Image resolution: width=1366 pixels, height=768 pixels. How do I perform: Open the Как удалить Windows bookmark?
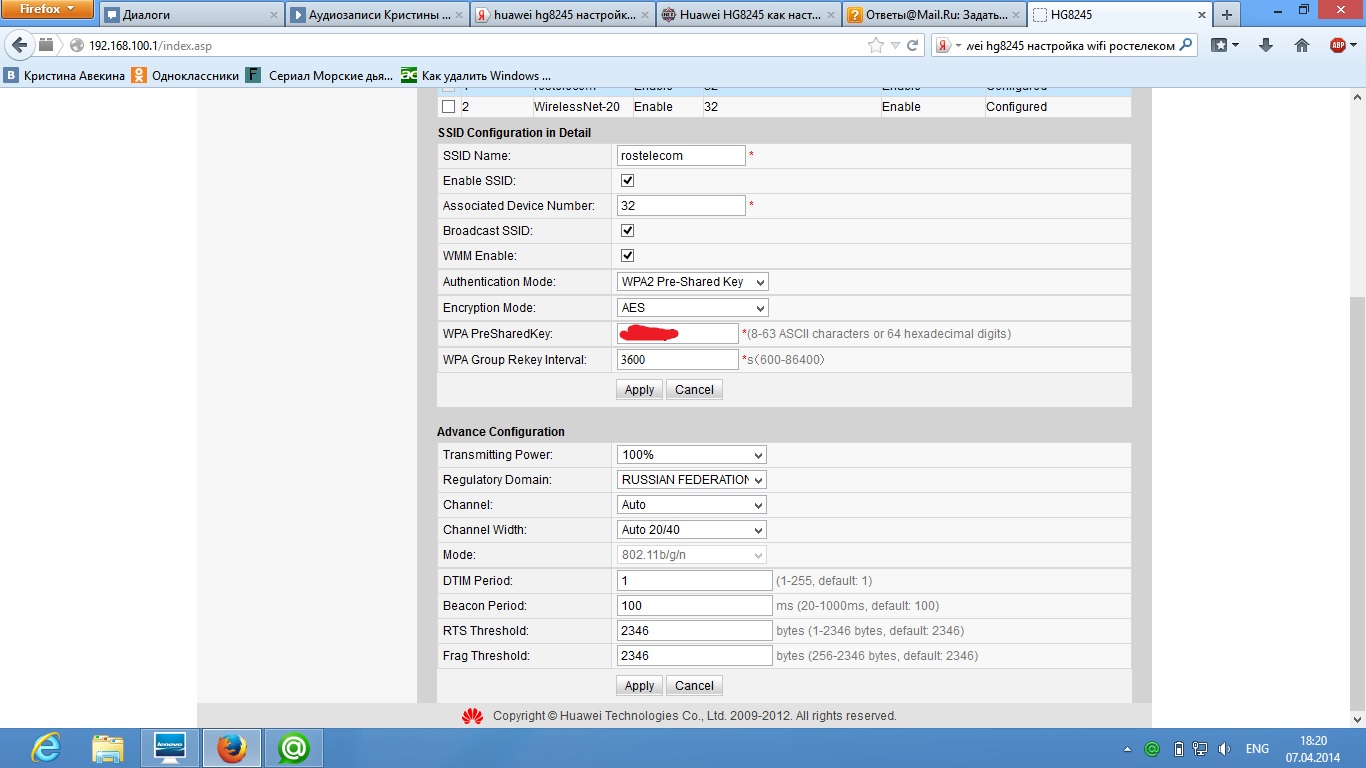[476, 75]
